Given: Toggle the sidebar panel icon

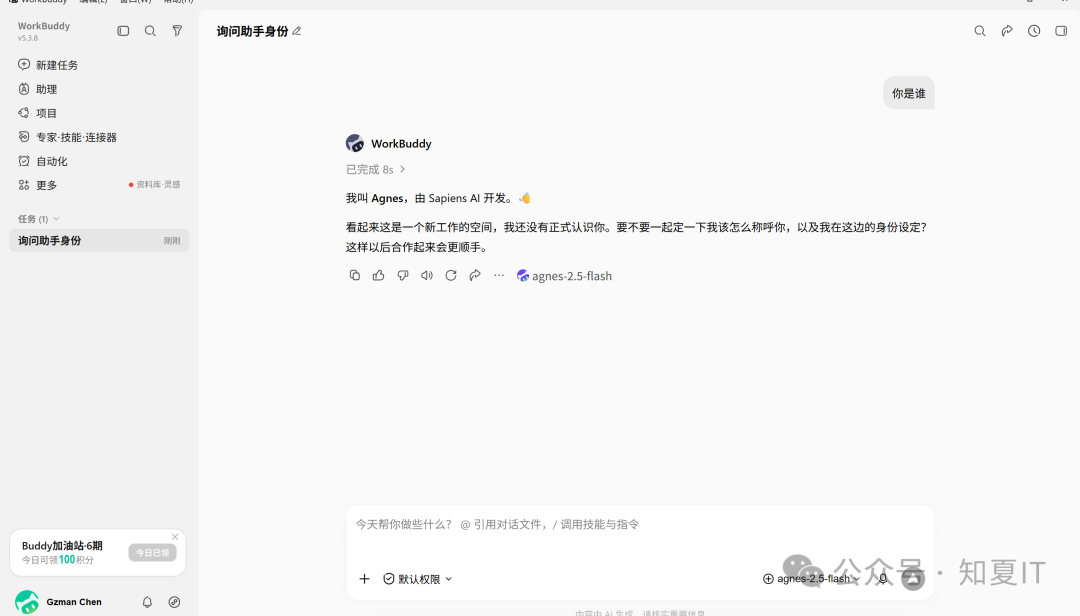Looking at the screenshot, I should [x=123, y=31].
